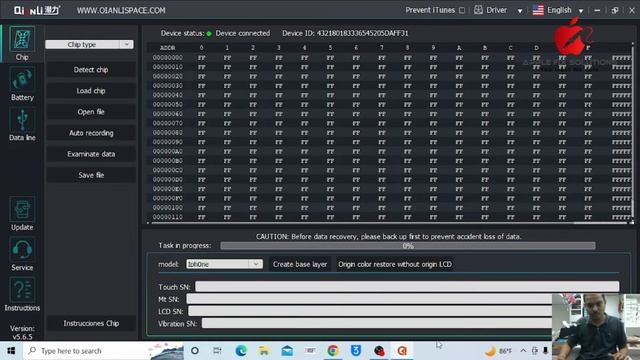Click the US flag language icon
Viewport: 640px width, 360px height.
point(538,10)
